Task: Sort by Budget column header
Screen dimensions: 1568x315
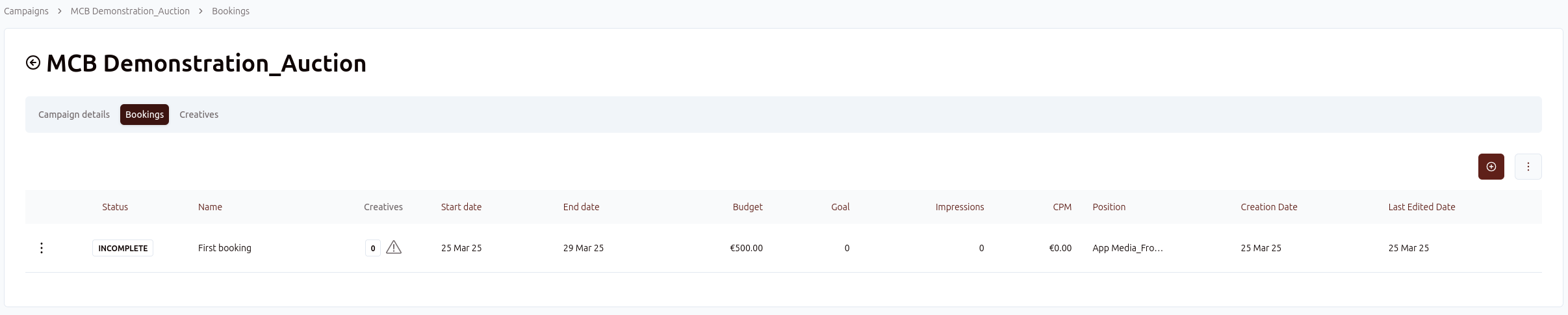Action: 747,207
